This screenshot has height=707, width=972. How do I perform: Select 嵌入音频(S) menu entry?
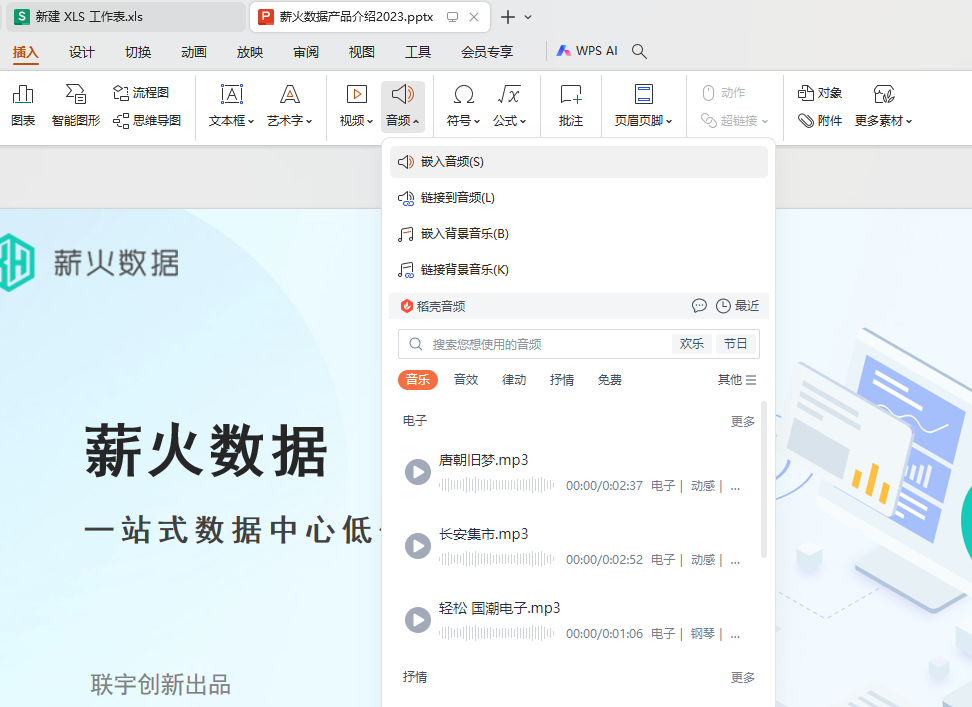[x=579, y=162]
